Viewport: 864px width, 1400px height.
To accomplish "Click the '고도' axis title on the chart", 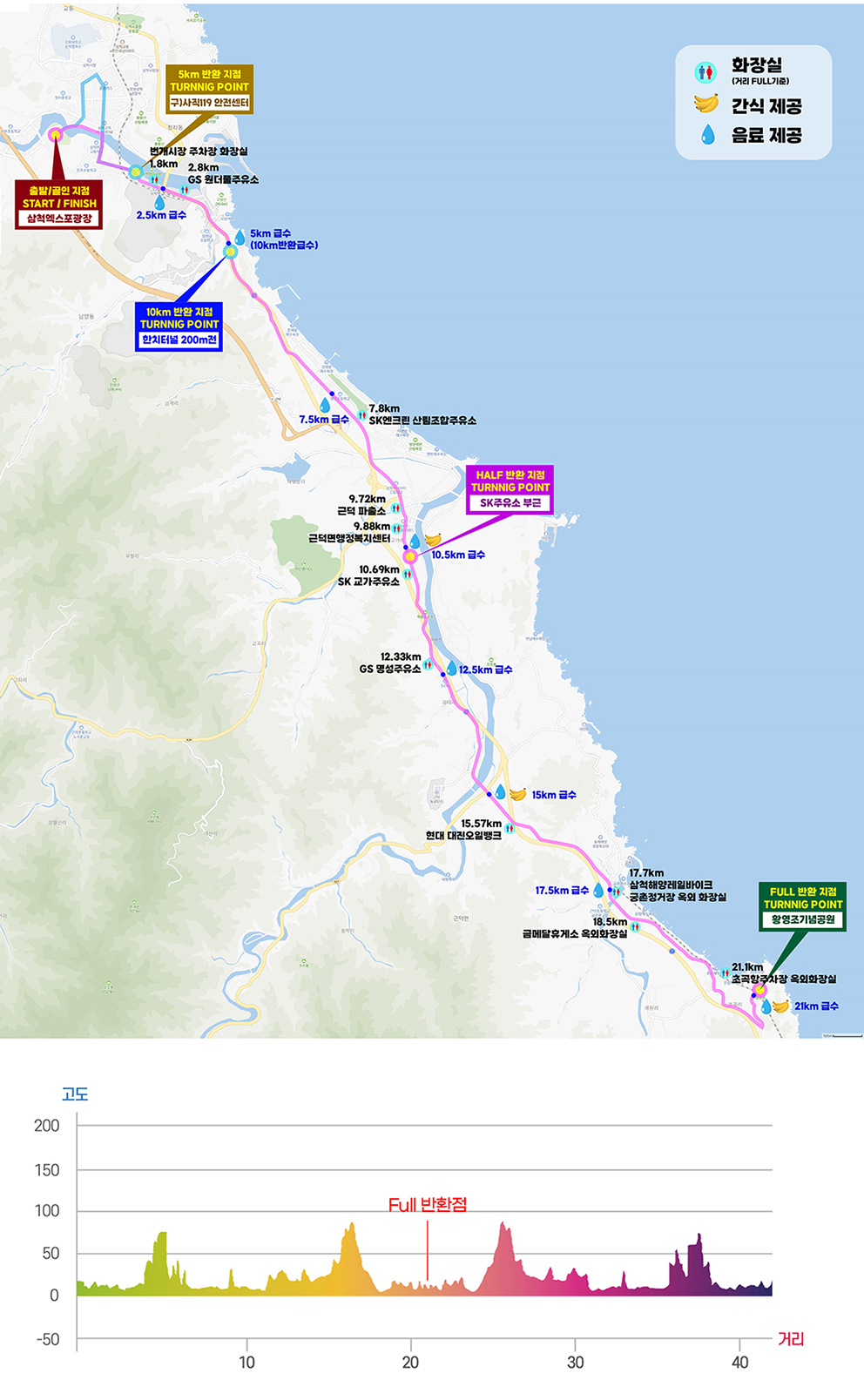I will 75,1094.
